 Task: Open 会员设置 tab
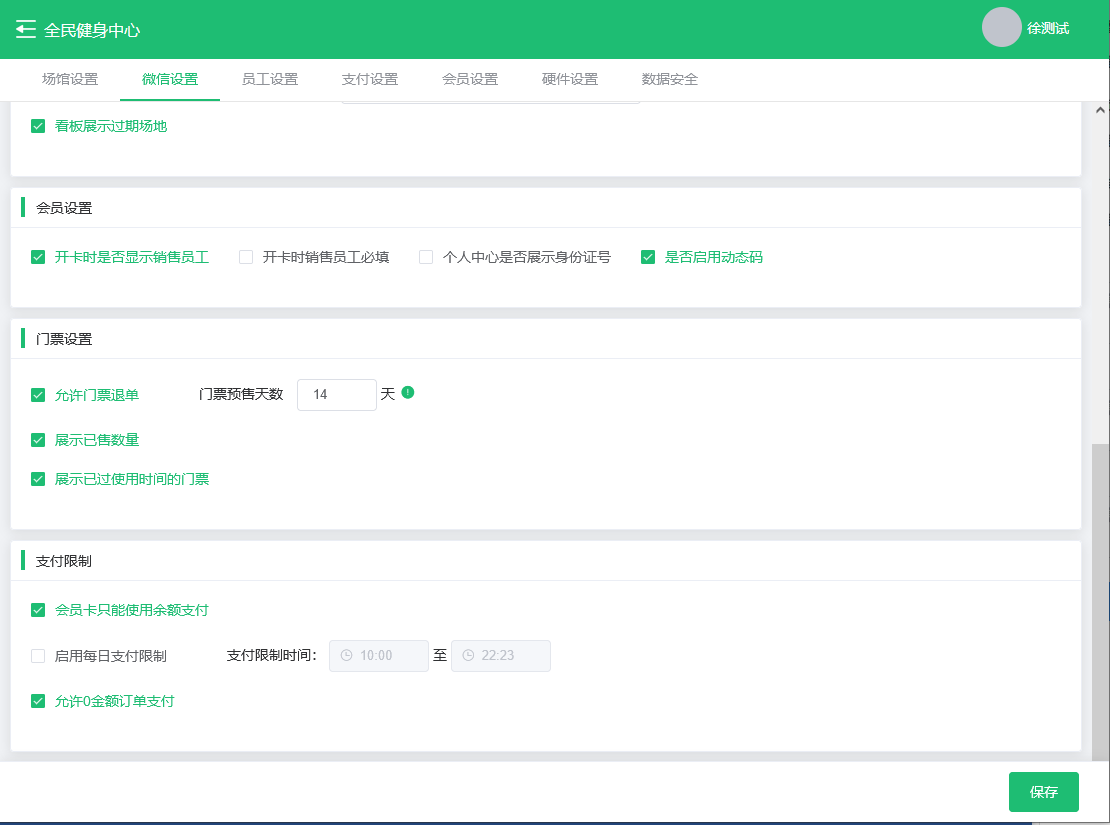(x=470, y=79)
